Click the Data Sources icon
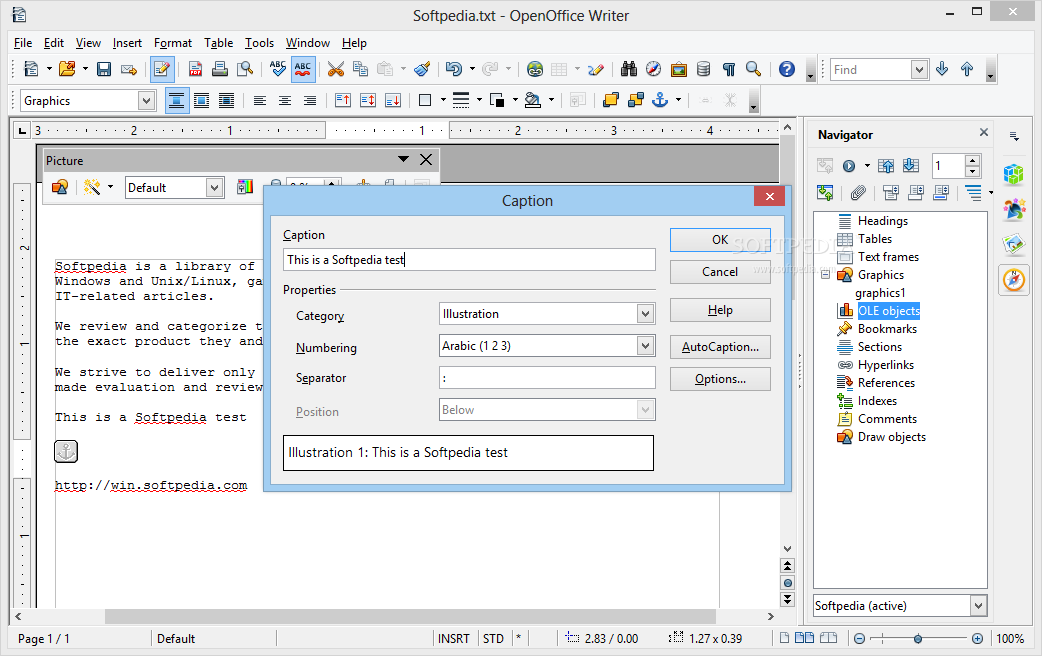This screenshot has height=656, width=1042. [704, 69]
